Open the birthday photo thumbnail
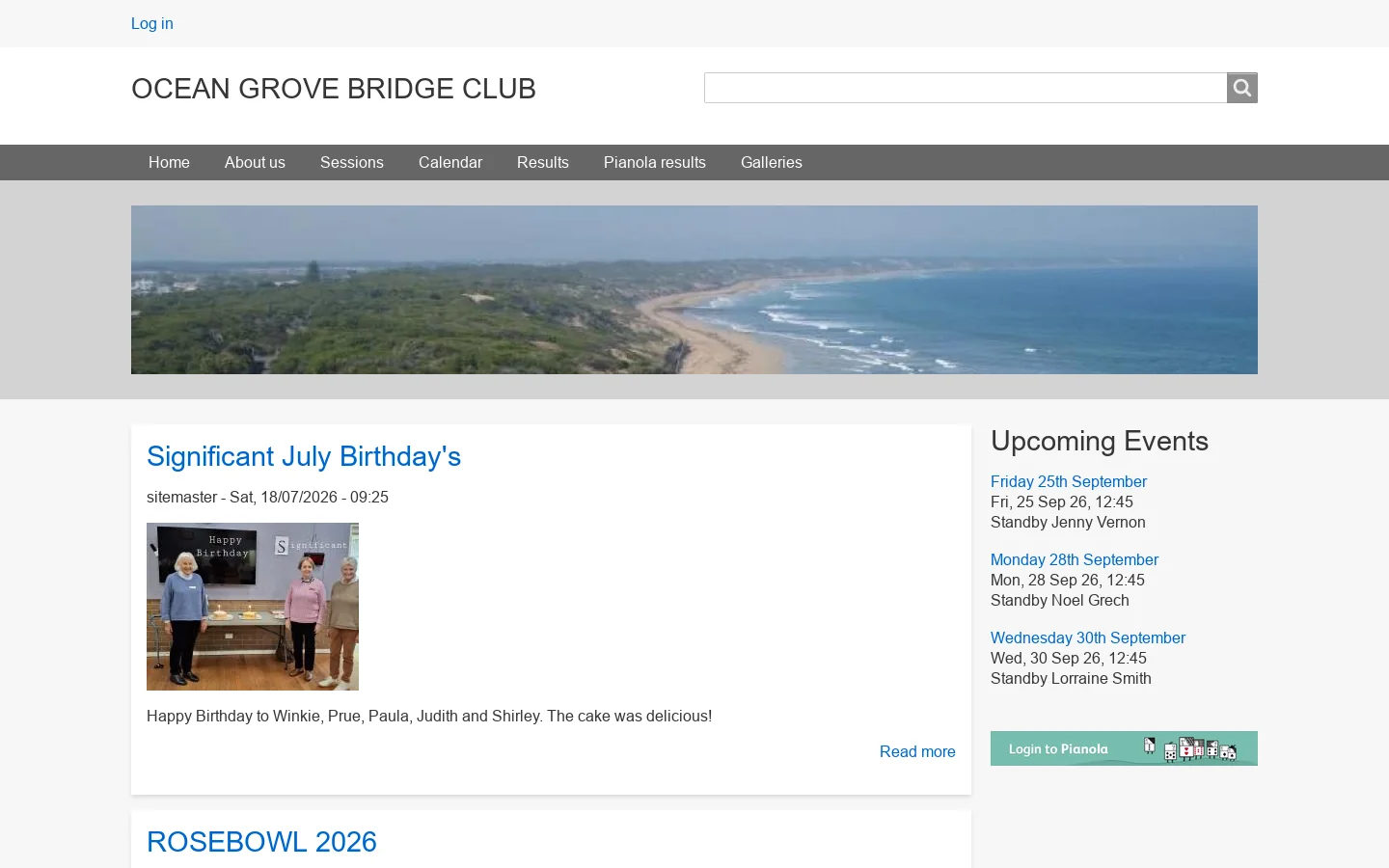The height and width of the screenshot is (868, 1389). (x=253, y=607)
